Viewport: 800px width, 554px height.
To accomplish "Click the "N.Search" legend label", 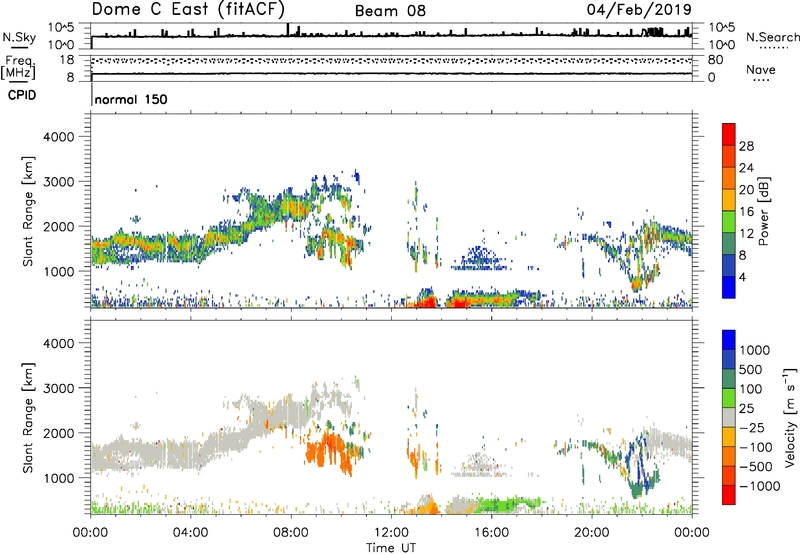I will tap(772, 37).
